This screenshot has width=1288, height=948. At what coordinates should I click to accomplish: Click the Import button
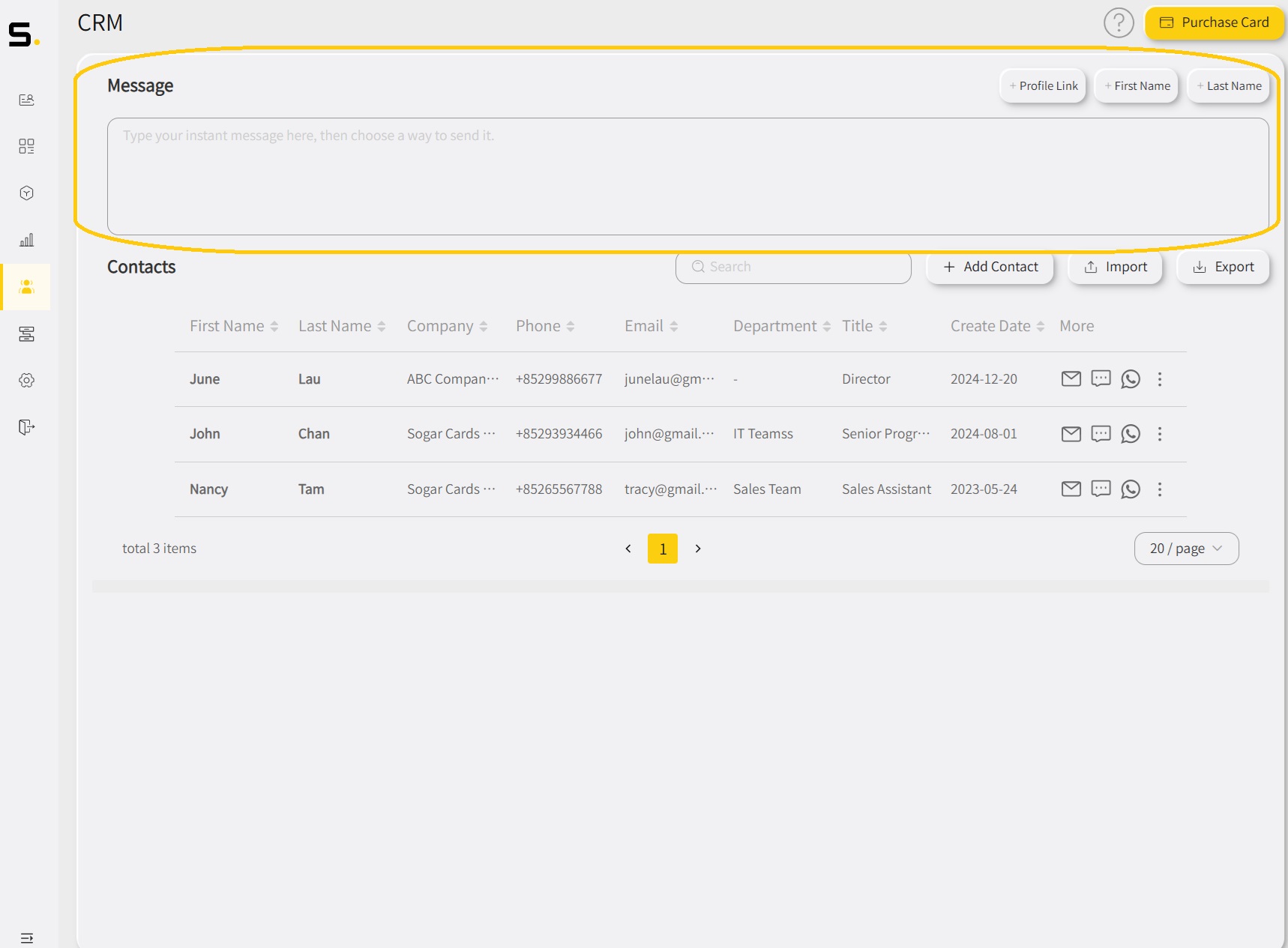[1116, 267]
